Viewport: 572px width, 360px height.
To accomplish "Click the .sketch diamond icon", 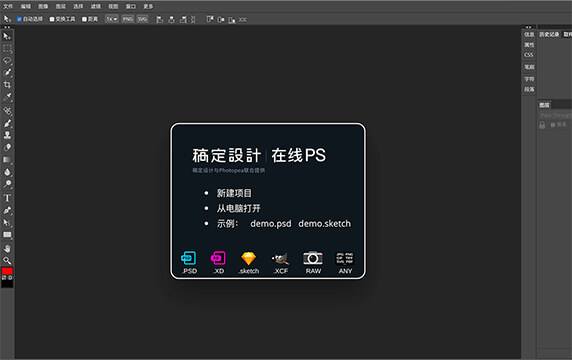I will tap(248, 259).
